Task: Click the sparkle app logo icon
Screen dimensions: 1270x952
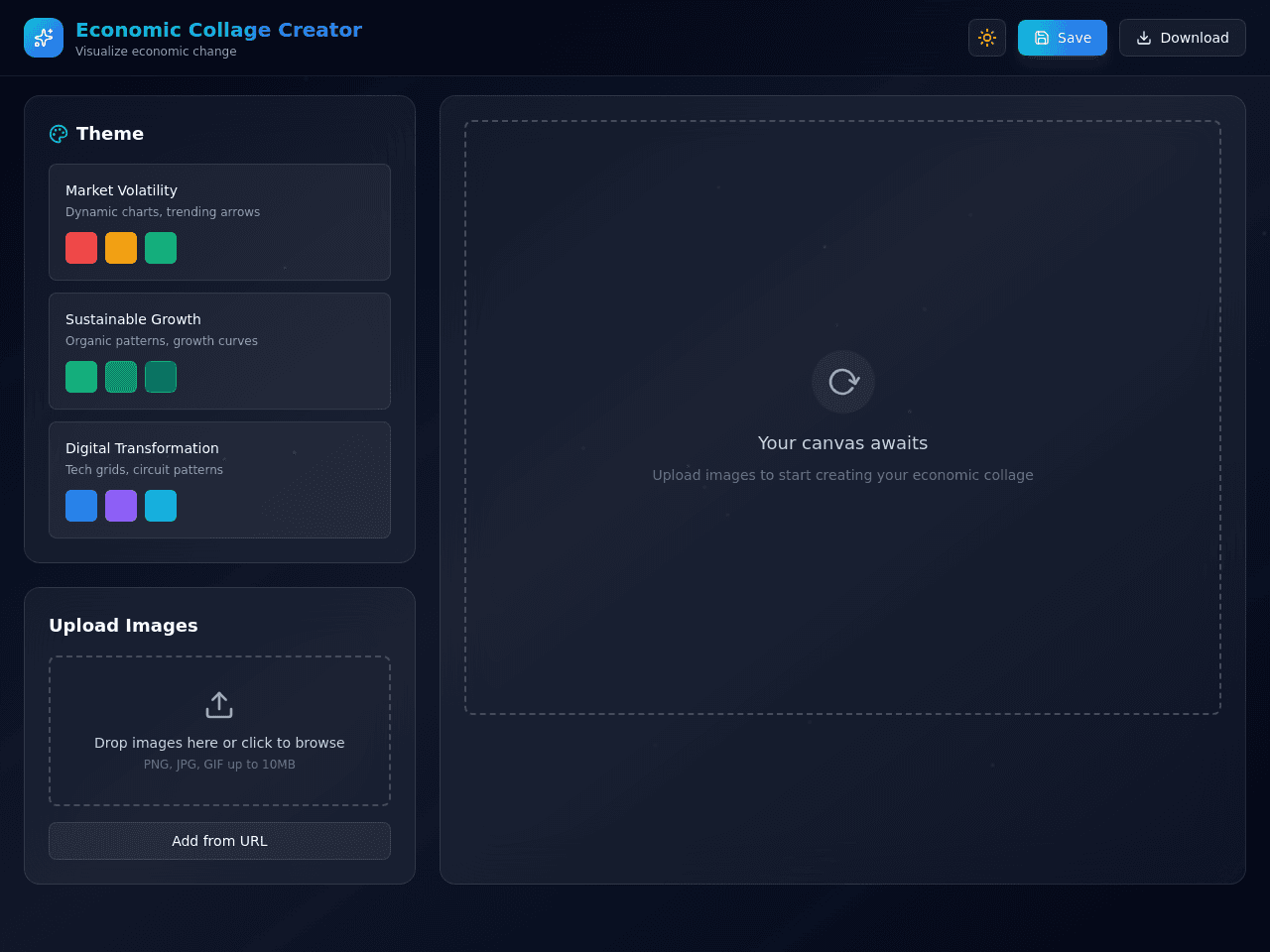Action: (x=44, y=38)
